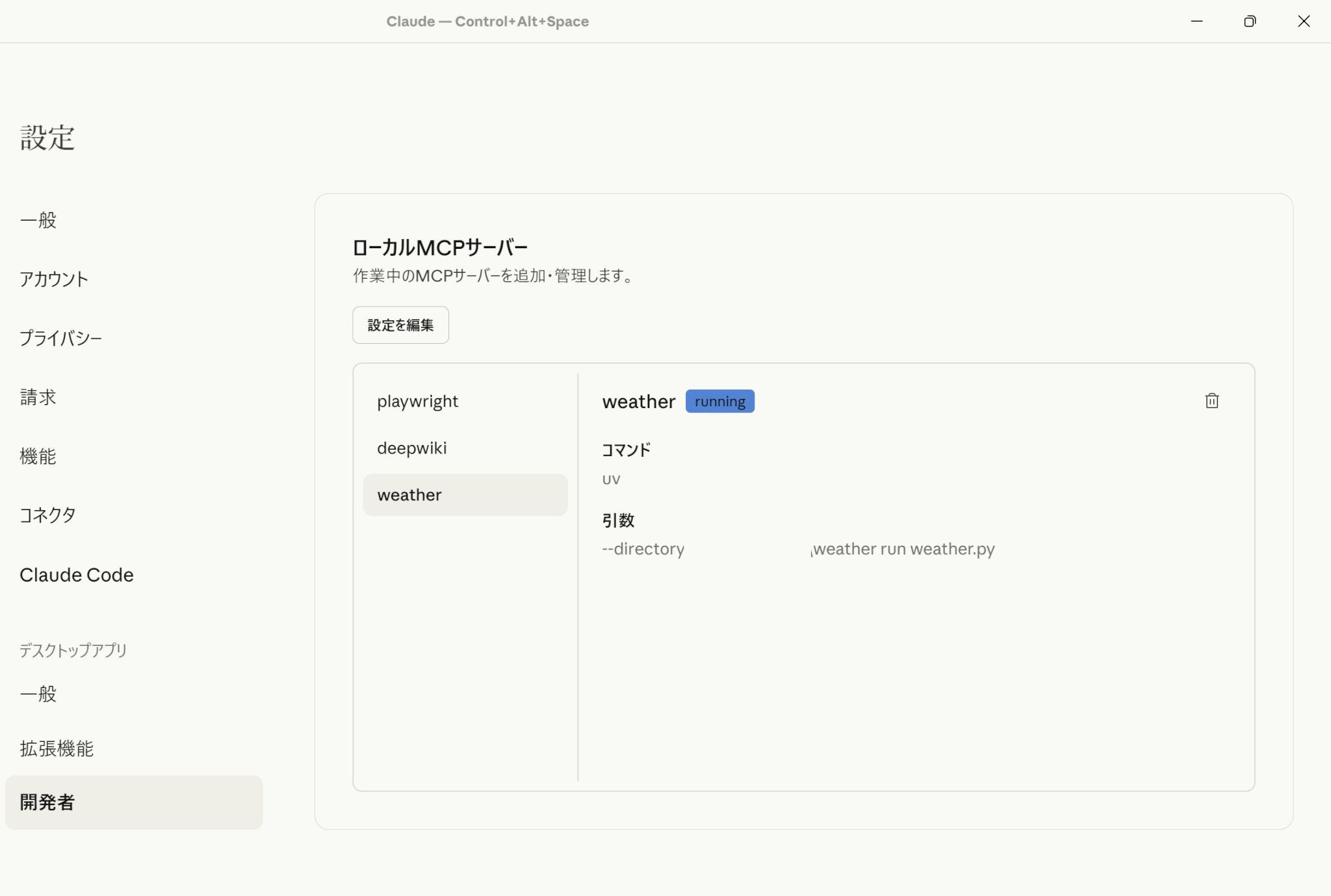Open the 一般 settings at top of sidebar

(38, 220)
